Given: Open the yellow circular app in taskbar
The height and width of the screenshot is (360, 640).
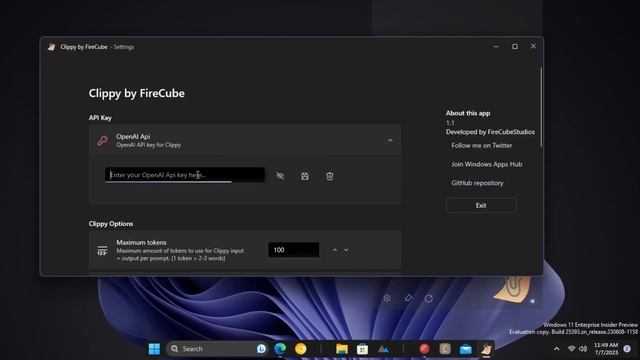Looking at the screenshot, I should point(301,349).
